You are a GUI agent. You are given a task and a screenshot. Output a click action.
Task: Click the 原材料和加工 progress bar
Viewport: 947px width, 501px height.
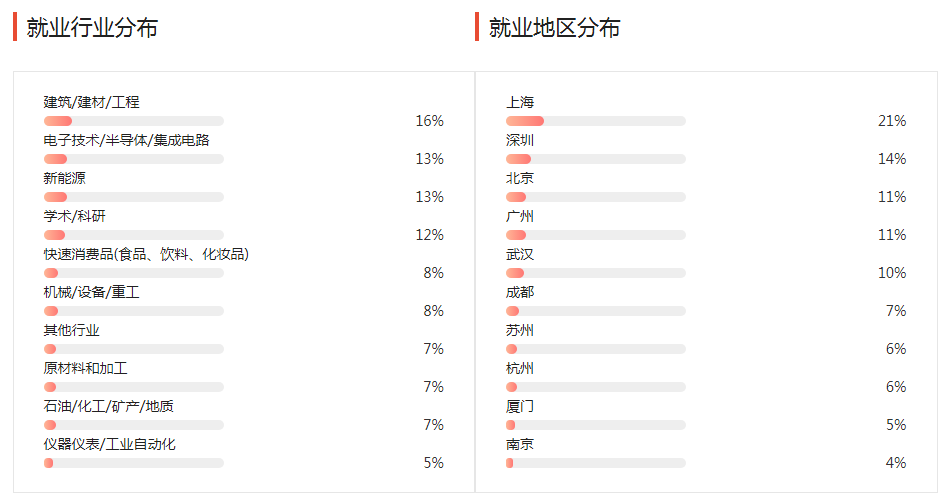(x=133, y=388)
